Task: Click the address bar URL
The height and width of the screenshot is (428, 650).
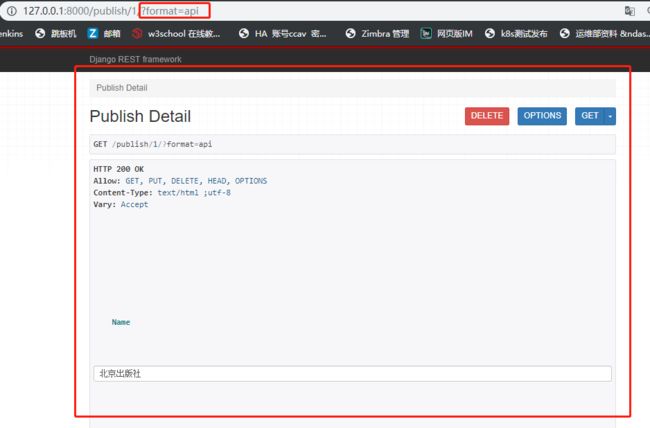Action: 111,11
